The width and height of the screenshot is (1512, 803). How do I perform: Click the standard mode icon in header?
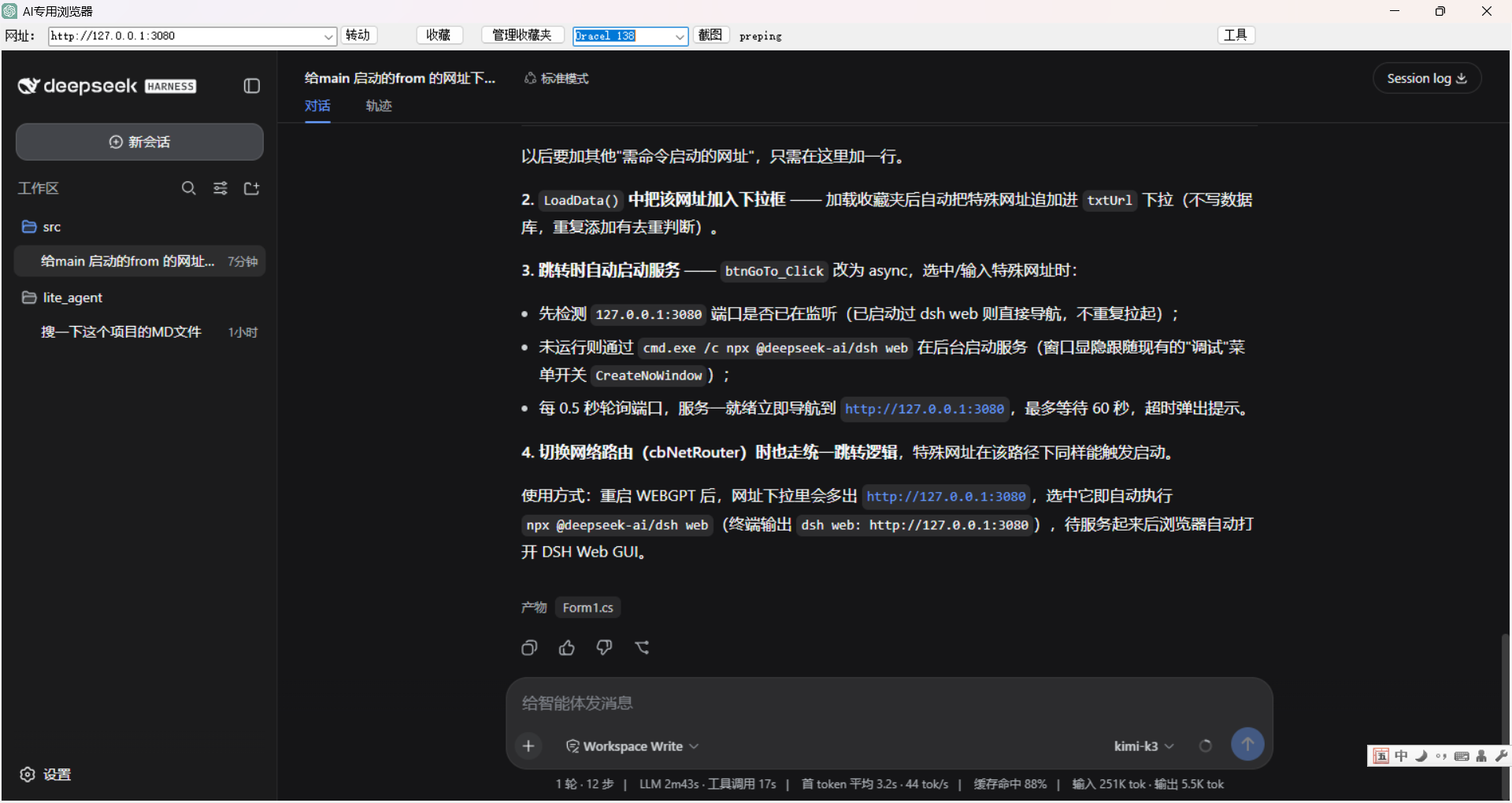[x=531, y=79]
